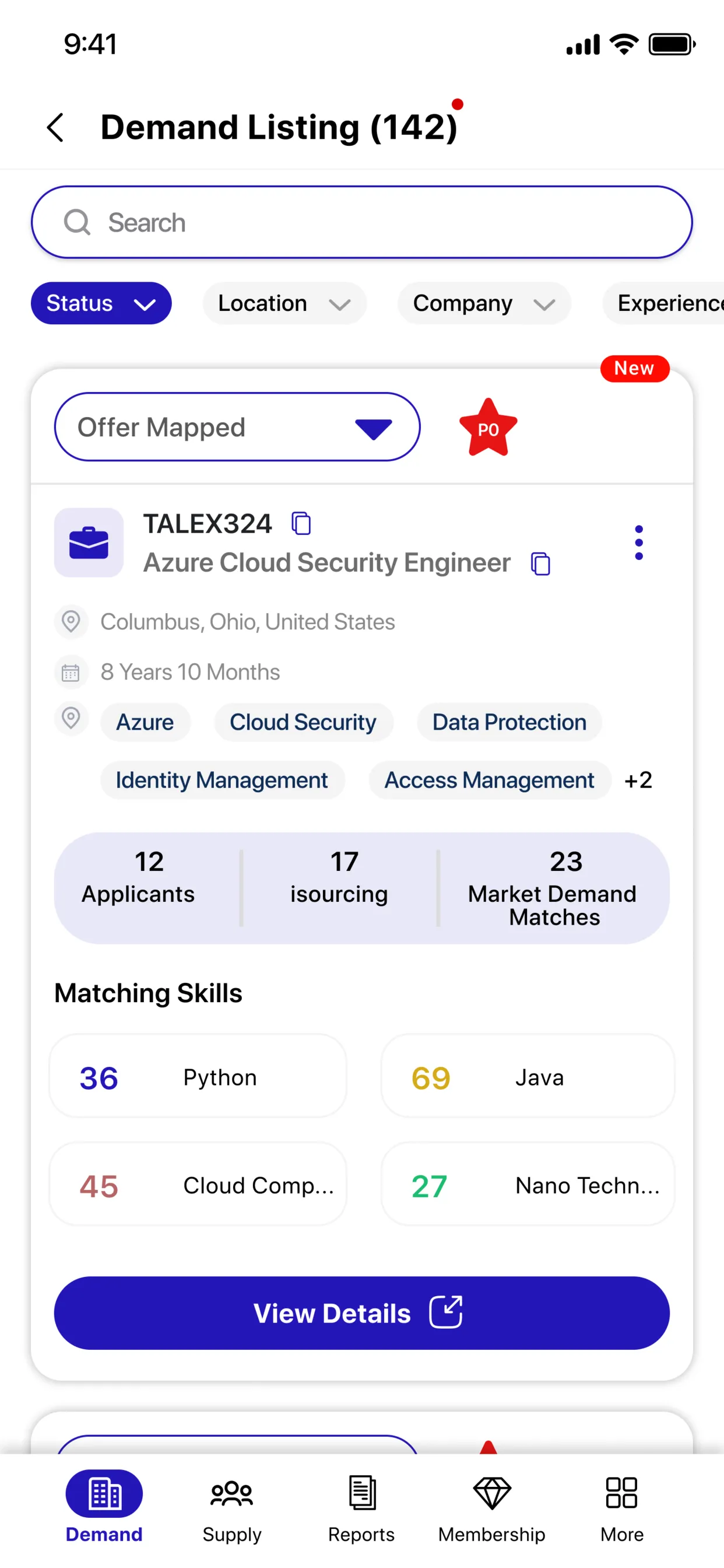Screen dimensions: 724x1568
Task: Tap the cellular signal icon
Action: (583, 44)
